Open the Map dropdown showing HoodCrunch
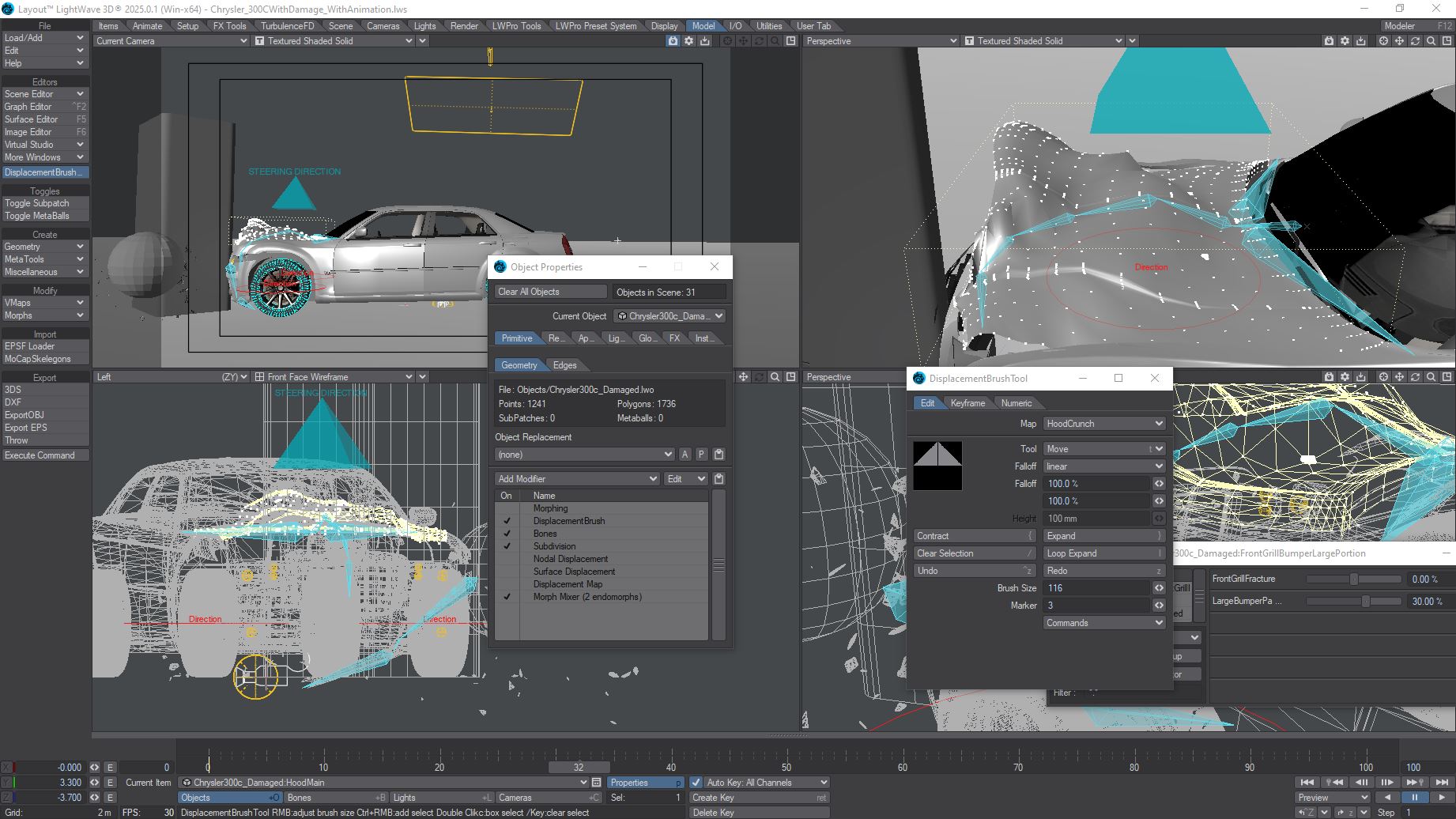Viewport: 1456px width, 819px height. [1103, 424]
